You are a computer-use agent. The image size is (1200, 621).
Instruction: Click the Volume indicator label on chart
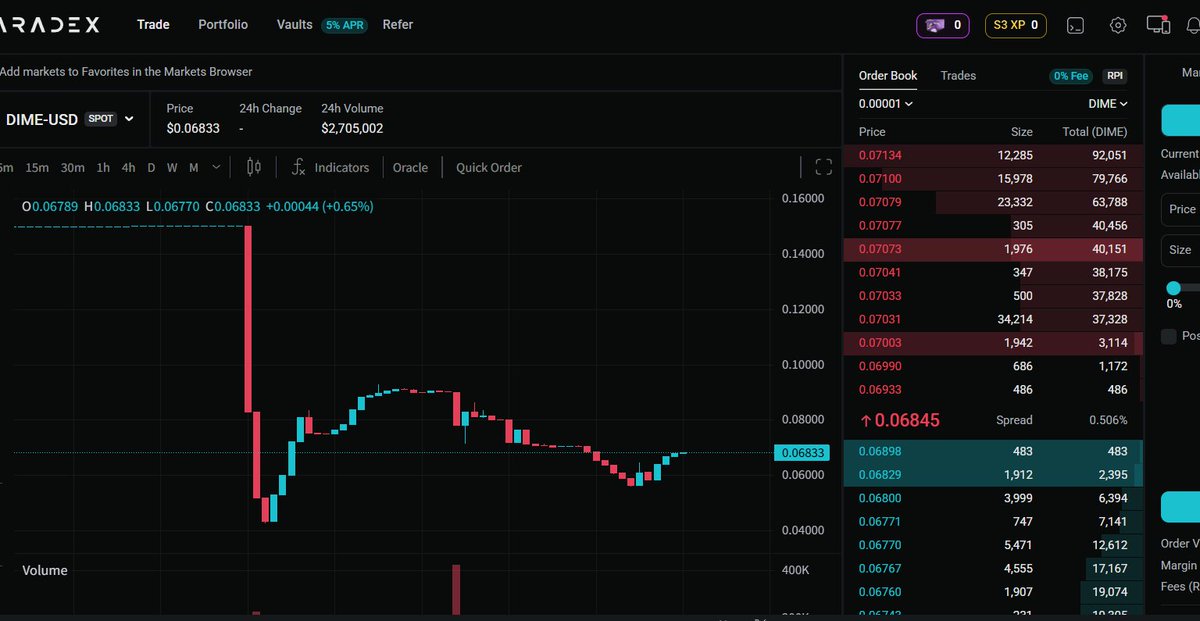coord(45,571)
